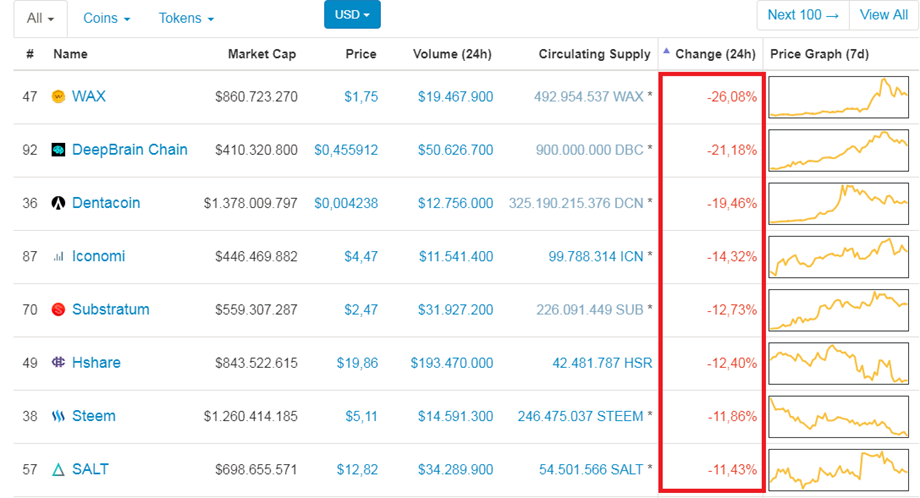Click the -11,43% change for SALT
The image size is (920, 498).
pos(732,470)
